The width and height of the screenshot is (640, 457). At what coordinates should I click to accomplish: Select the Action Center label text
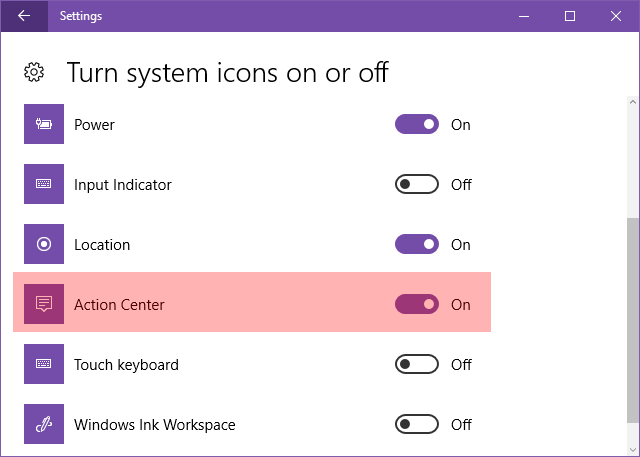tap(119, 305)
